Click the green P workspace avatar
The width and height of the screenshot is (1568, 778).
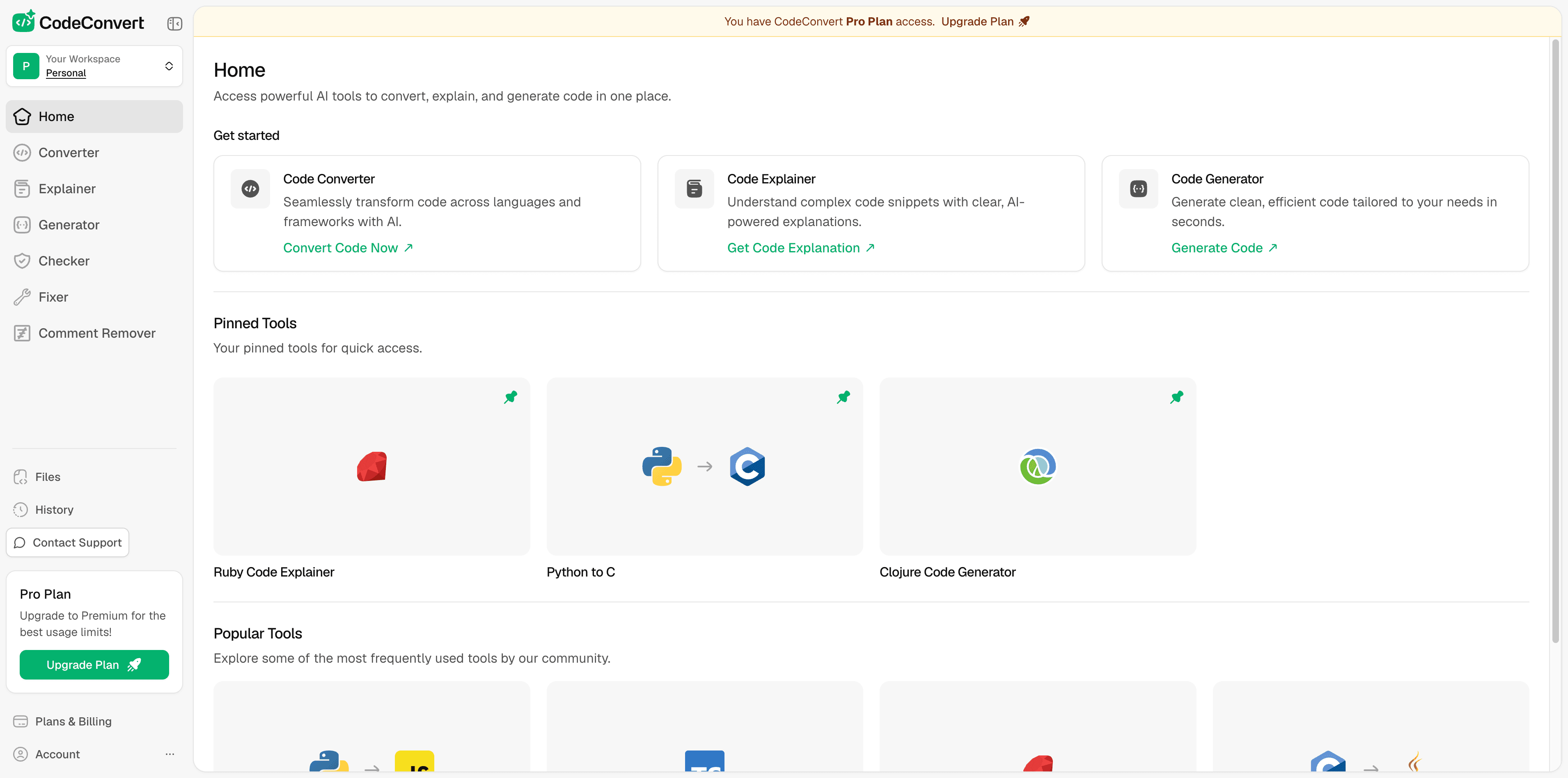pyautogui.click(x=26, y=66)
